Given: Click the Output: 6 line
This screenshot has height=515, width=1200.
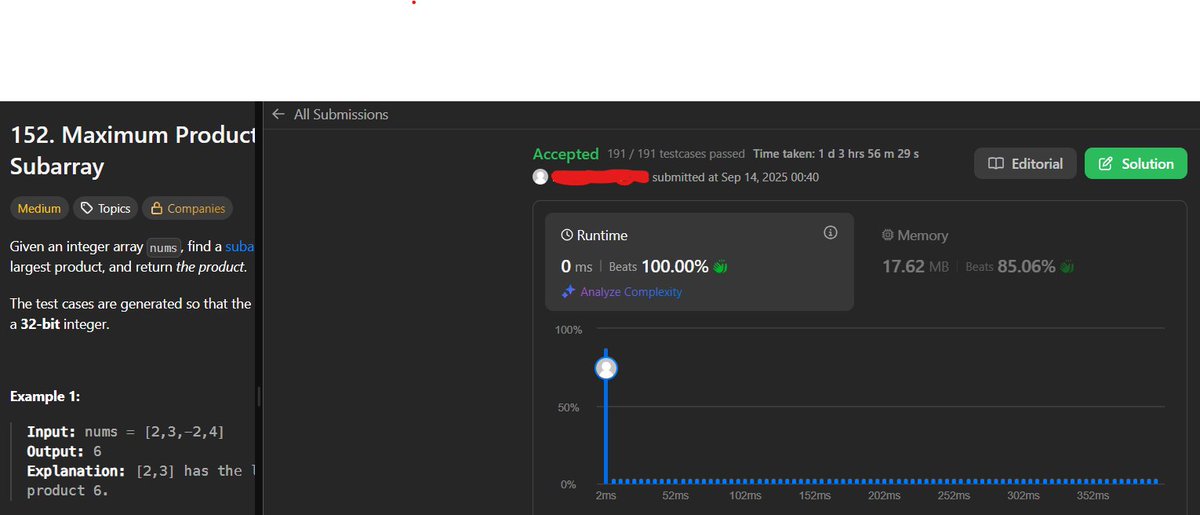Looking at the screenshot, I should [x=65, y=451].
